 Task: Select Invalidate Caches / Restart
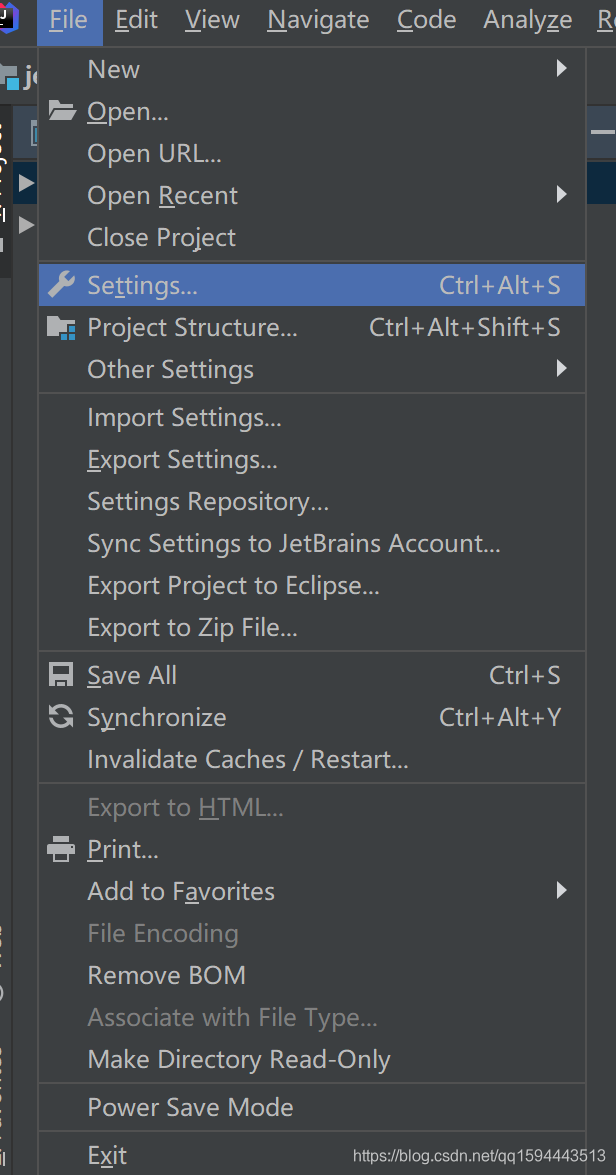click(247, 759)
